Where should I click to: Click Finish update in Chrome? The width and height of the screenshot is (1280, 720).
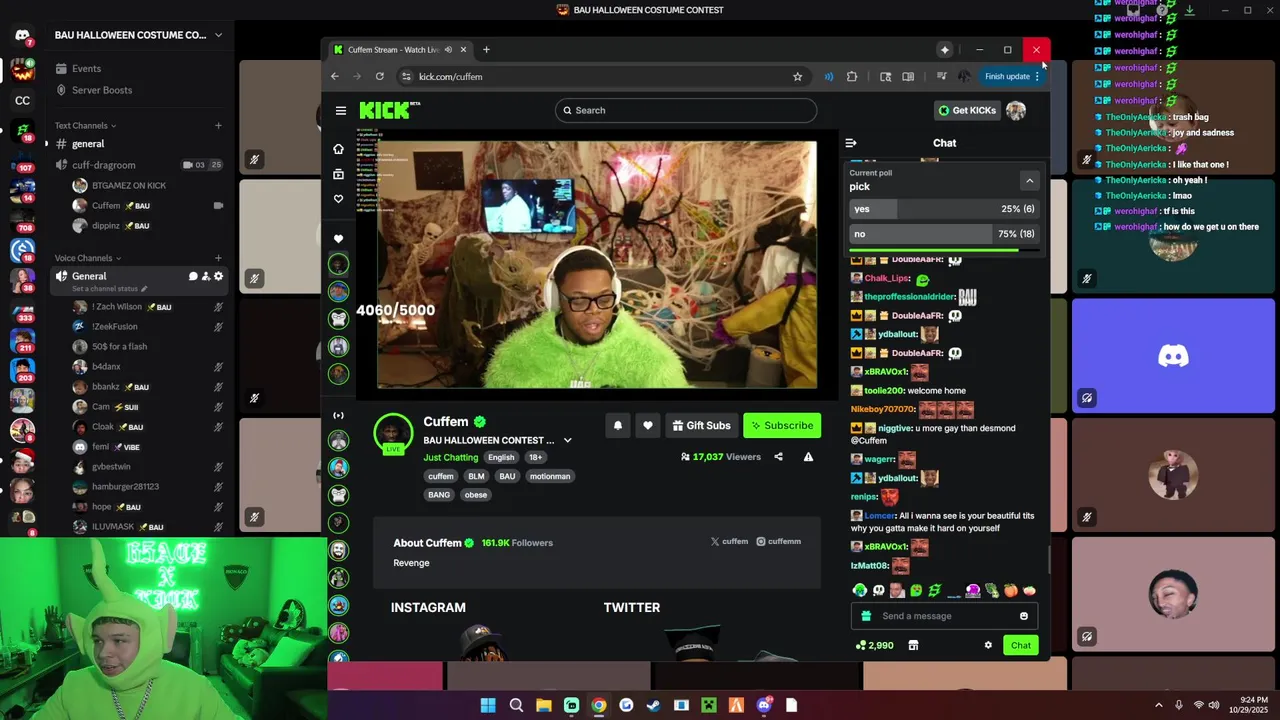click(1012, 76)
